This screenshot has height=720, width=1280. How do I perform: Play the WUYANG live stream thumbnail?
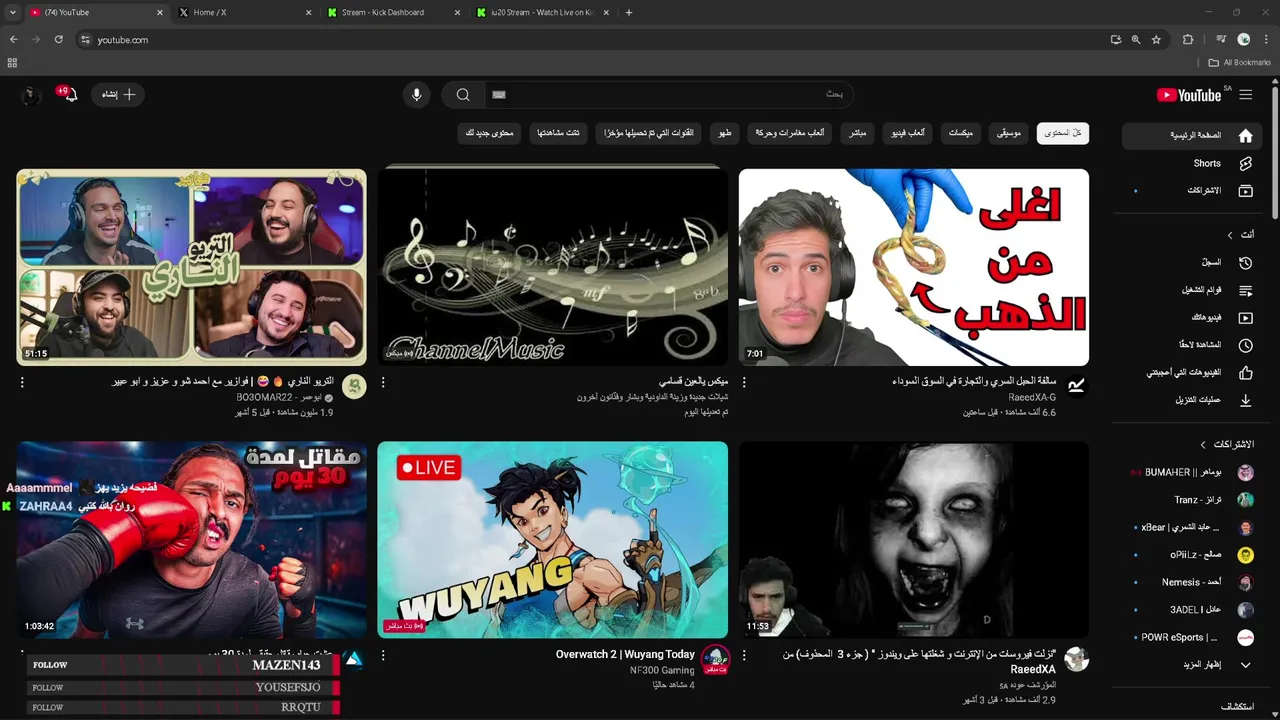[x=553, y=540]
